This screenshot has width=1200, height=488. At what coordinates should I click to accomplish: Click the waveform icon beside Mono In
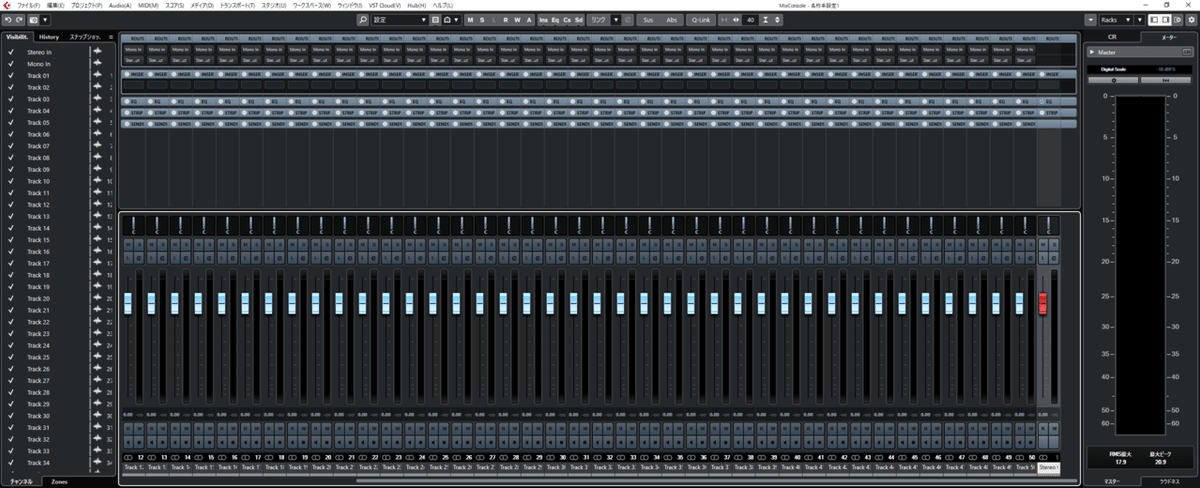point(98,64)
